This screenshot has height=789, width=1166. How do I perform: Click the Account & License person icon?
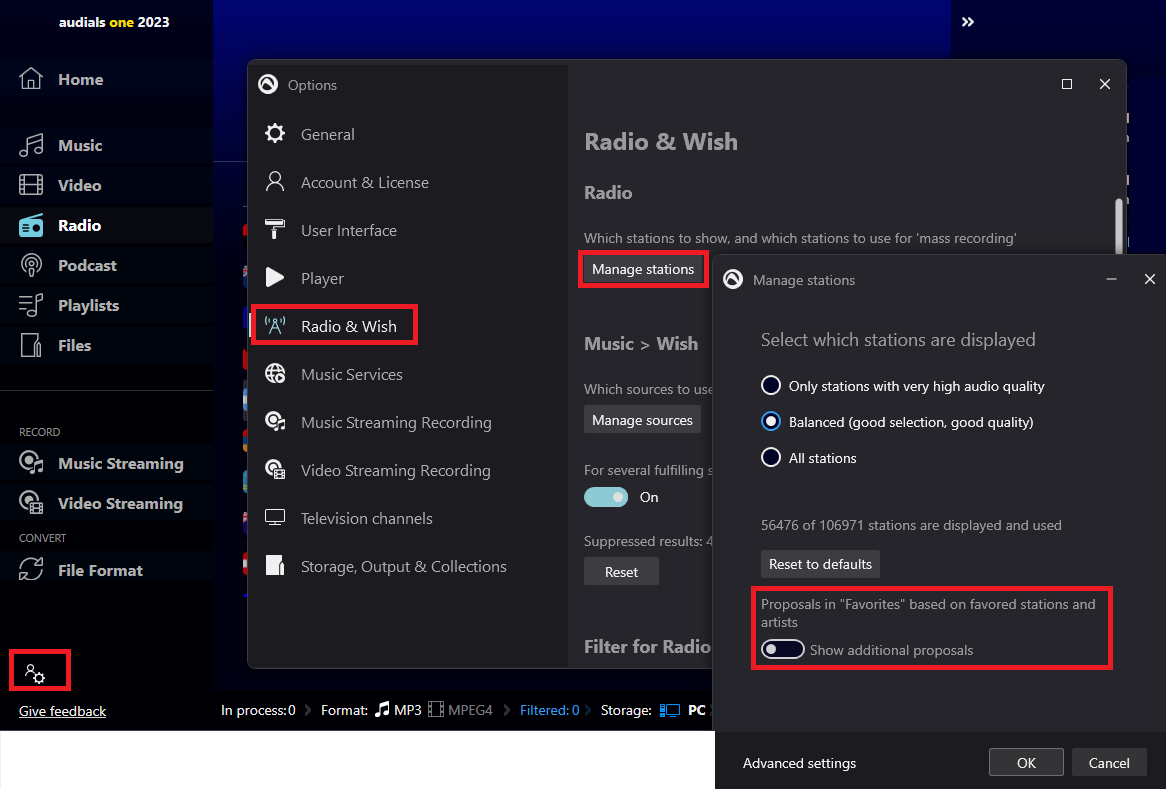point(275,181)
